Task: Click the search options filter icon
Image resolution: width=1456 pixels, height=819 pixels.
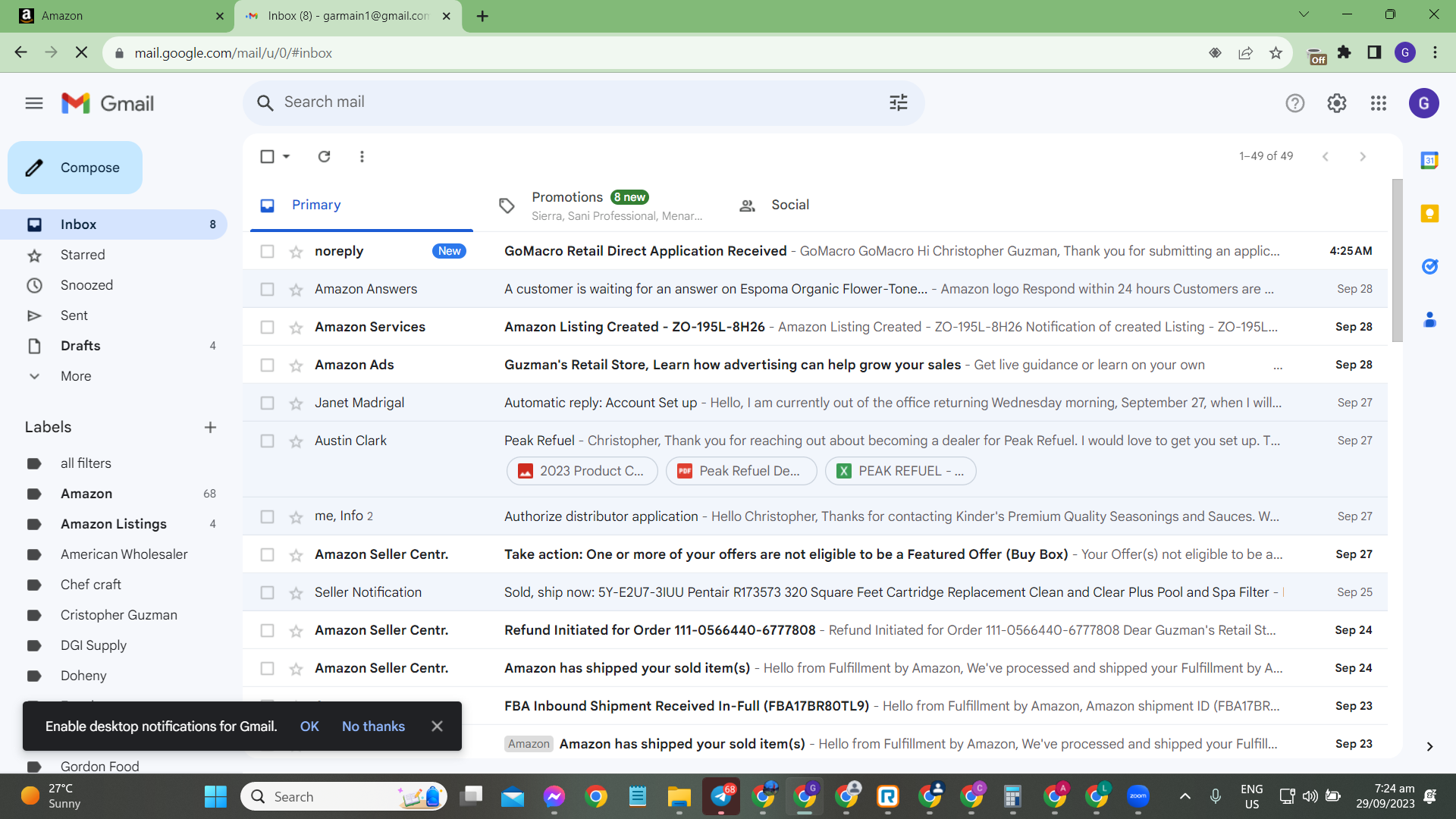Action: point(898,102)
